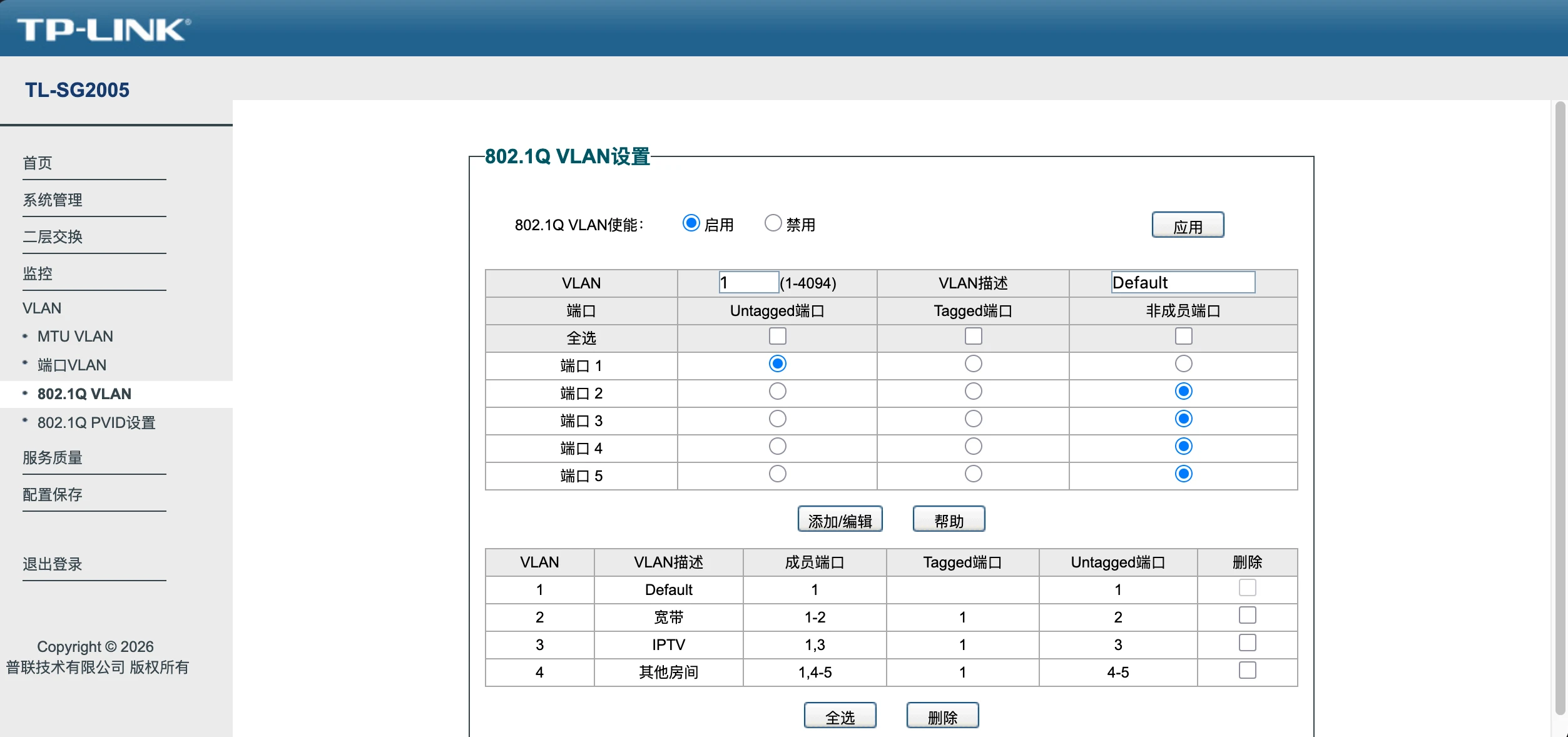The height and width of the screenshot is (737, 1568).
Task: Click the bottom 全选 button
Action: point(840,716)
